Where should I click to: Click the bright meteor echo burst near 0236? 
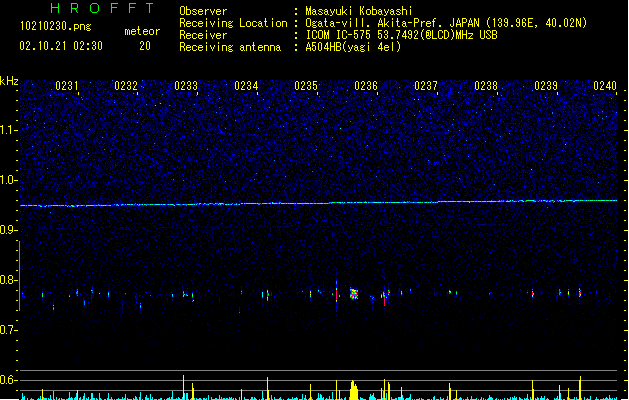pos(354,294)
